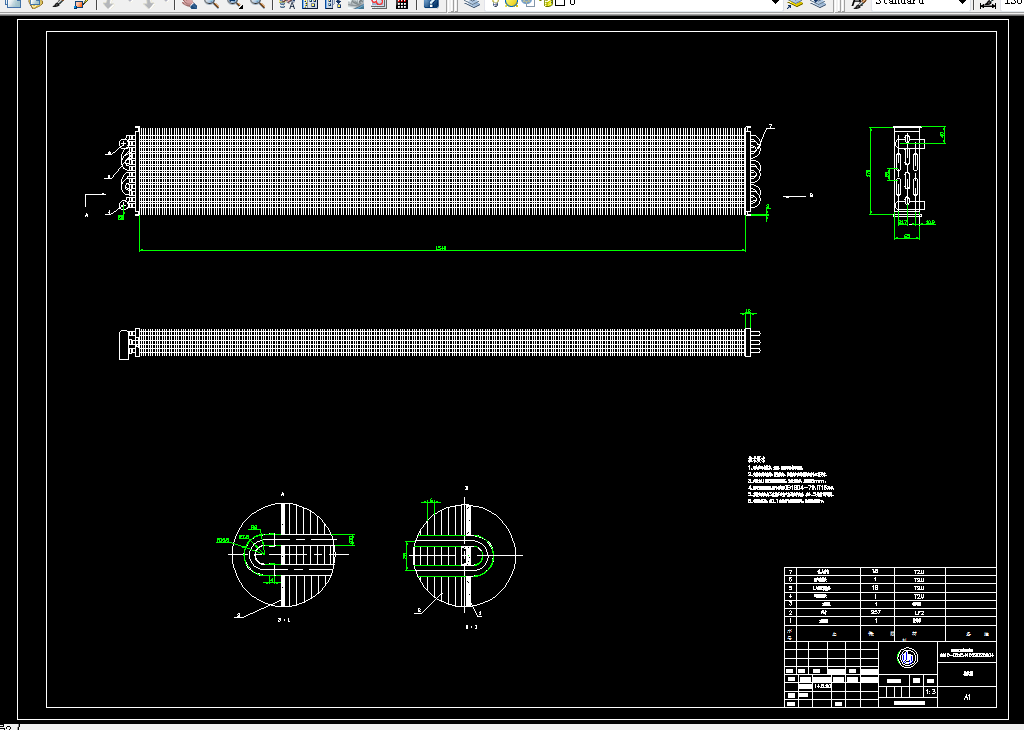Open the Dimension Style icon
Image resolution: width=1024 pixels, height=730 pixels.
987,4
